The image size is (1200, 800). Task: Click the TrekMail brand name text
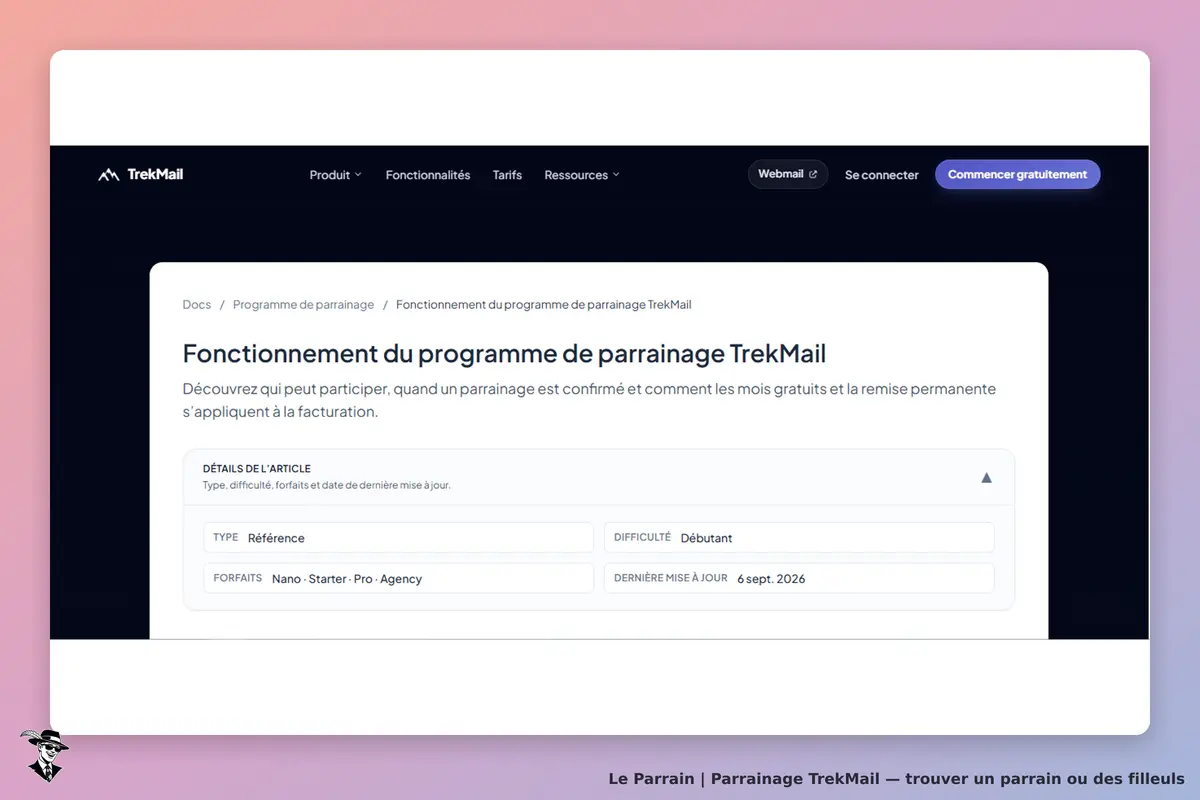tap(155, 174)
